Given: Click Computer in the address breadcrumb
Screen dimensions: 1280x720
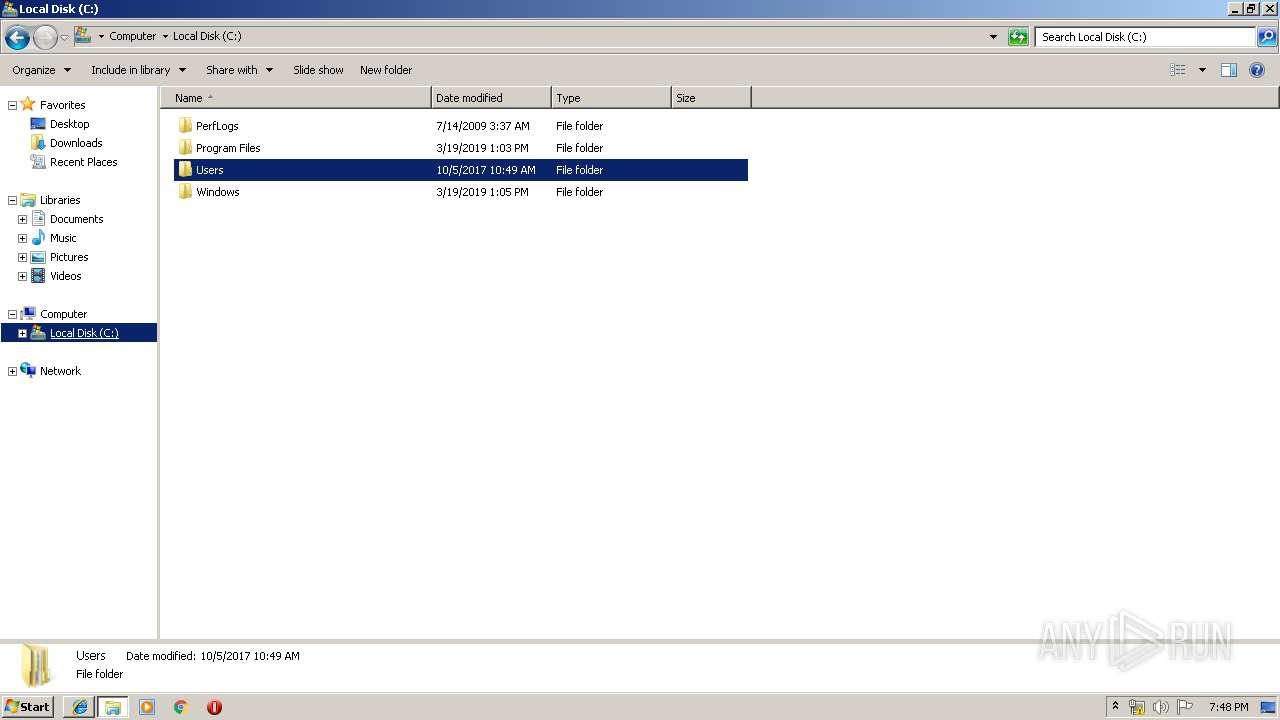Looking at the screenshot, I should point(133,36).
